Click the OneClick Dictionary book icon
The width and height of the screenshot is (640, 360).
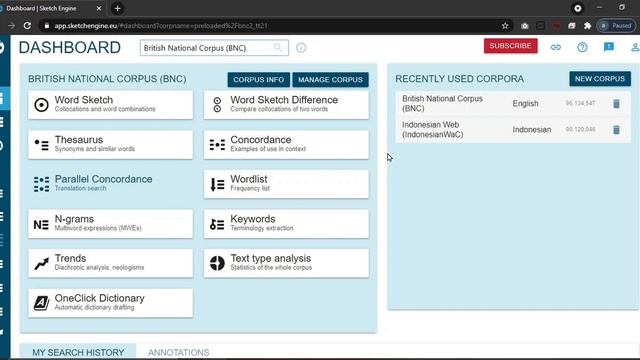pos(41,303)
